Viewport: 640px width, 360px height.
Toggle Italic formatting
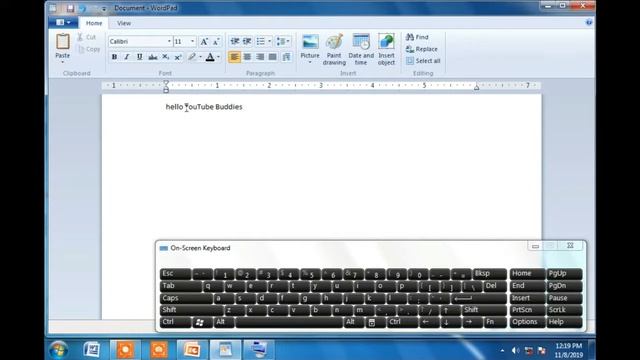pyautogui.click(x=127, y=57)
